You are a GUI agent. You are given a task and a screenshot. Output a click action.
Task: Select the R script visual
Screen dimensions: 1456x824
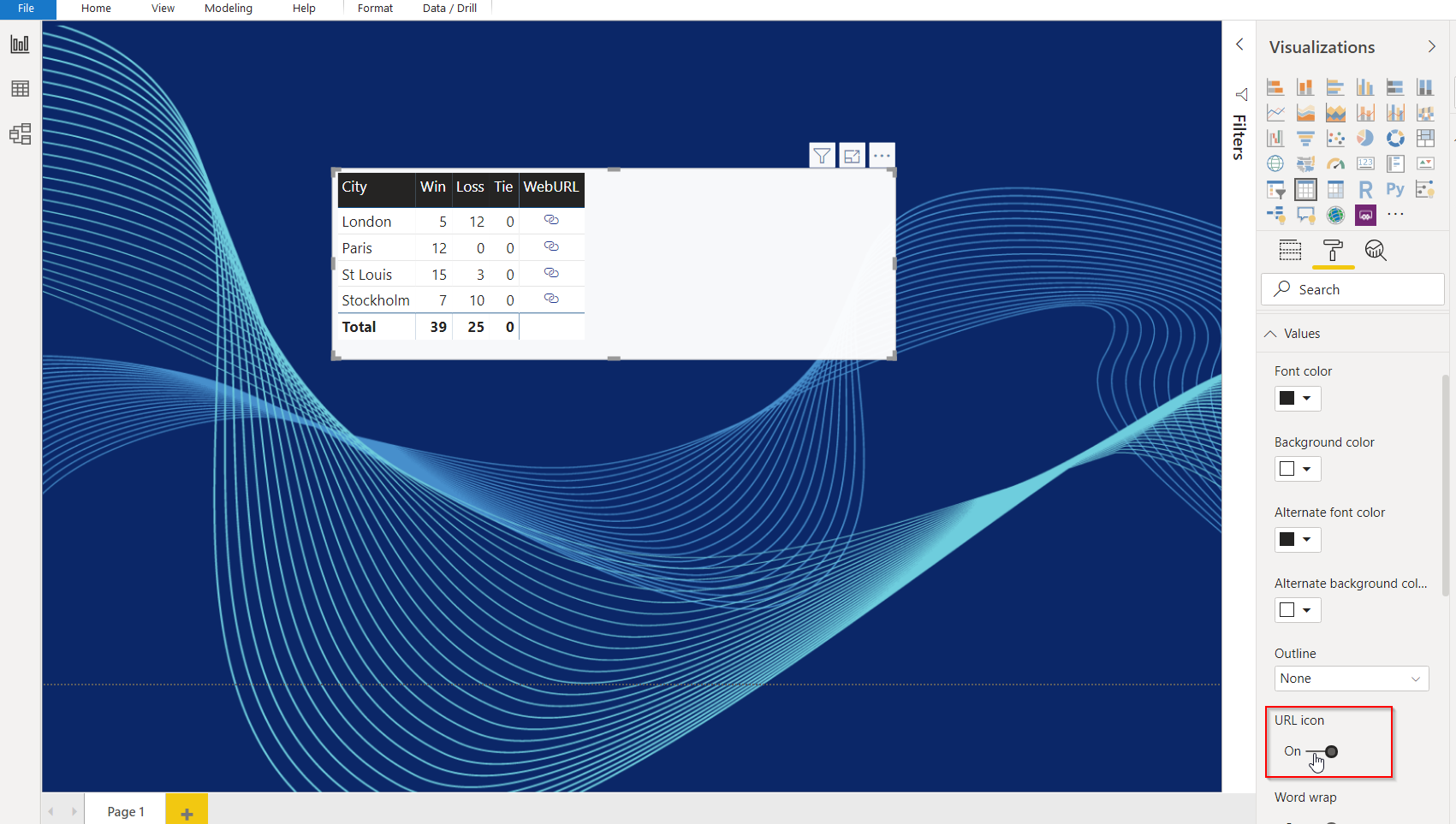coord(1365,189)
